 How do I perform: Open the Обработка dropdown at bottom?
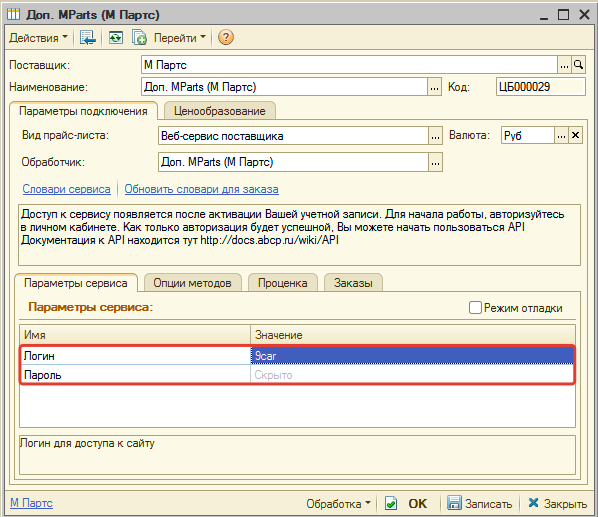338,504
